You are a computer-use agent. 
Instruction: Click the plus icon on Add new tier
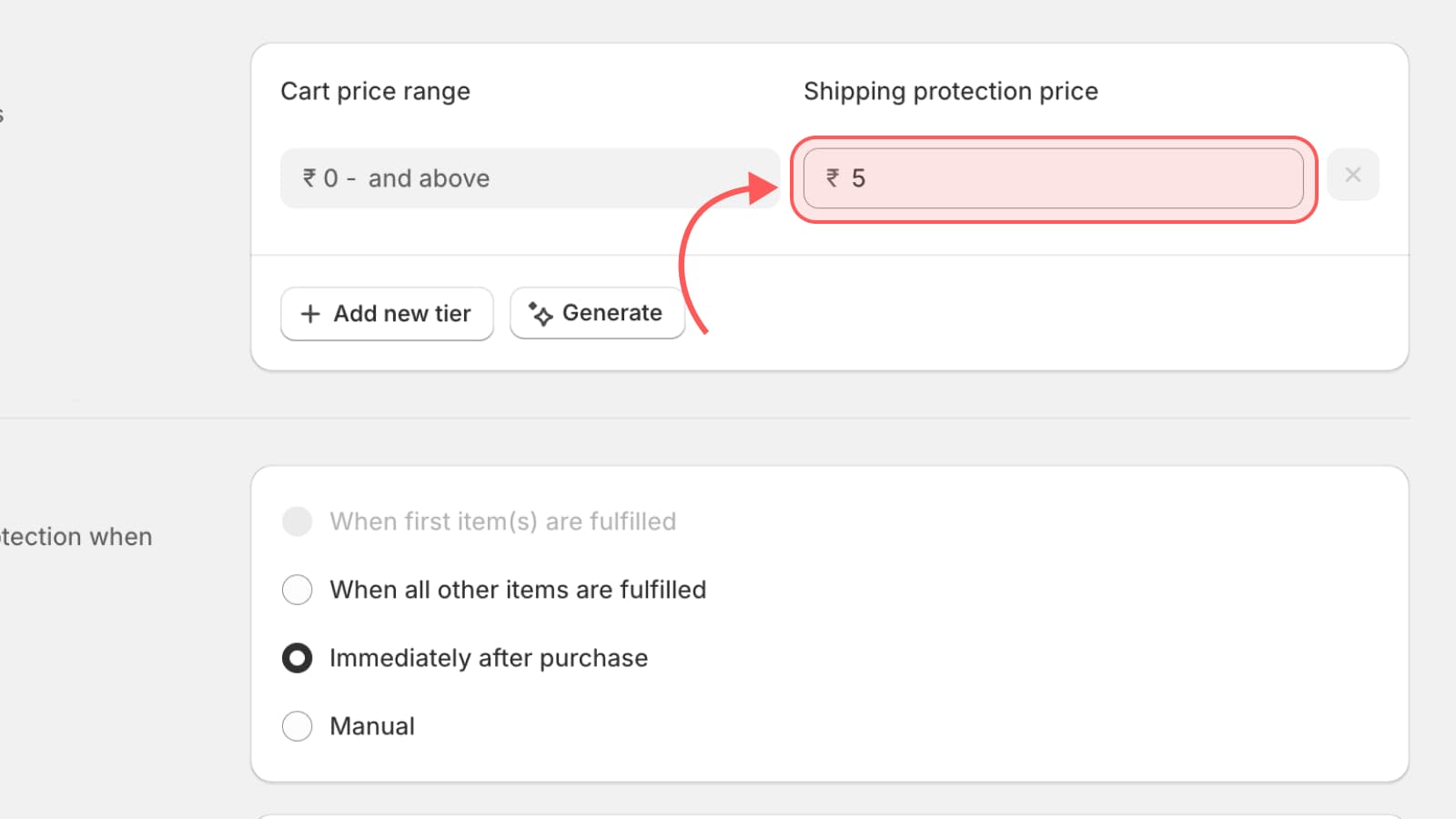310,314
